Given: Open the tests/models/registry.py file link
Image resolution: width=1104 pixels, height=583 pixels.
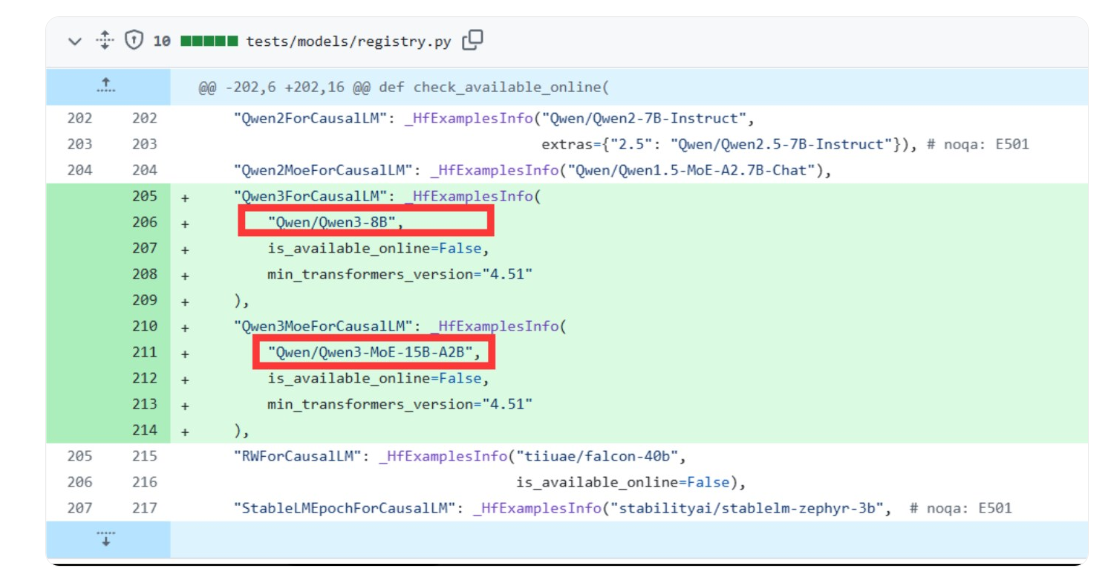Looking at the screenshot, I should (x=348, y=42).
